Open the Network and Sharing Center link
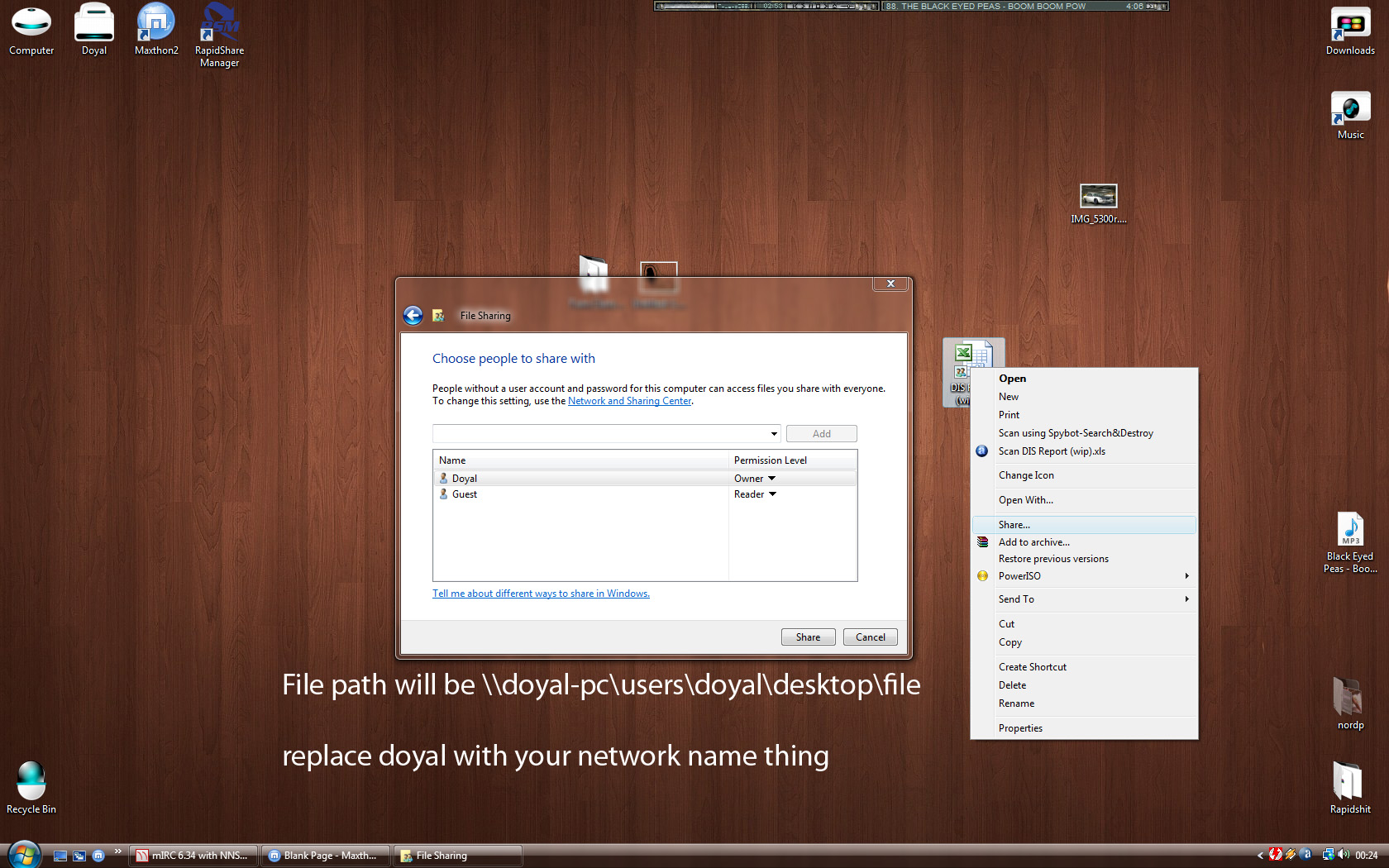Screen dimensions: 1389x868 (x=629, y=401)
